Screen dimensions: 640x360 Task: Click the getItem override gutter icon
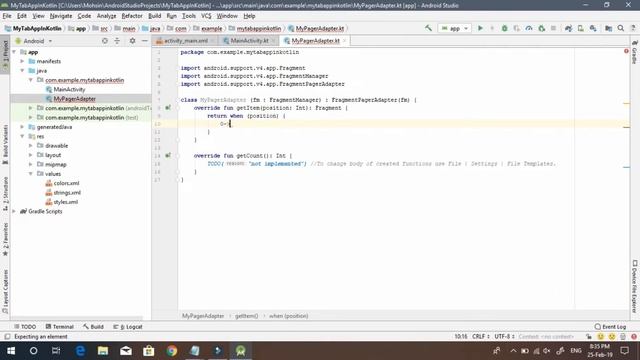[x=168, y=108]
